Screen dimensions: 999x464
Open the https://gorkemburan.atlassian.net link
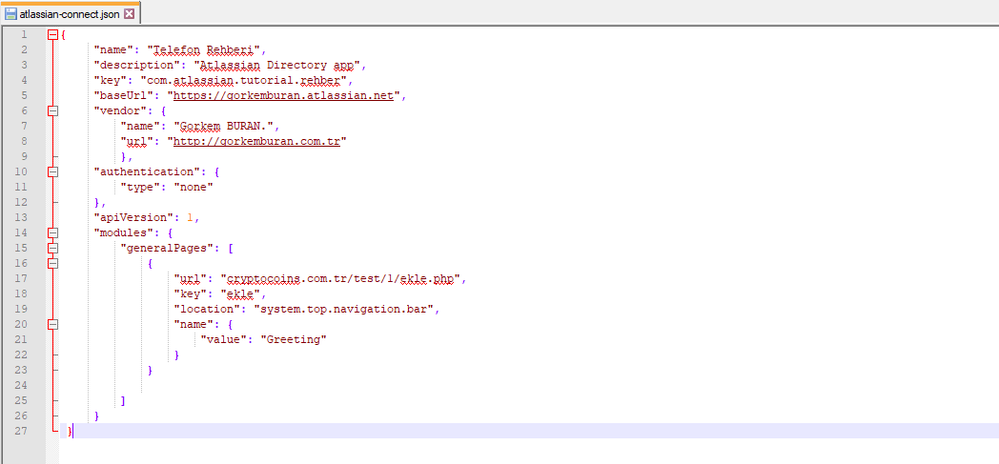click(x=284, y=96)
